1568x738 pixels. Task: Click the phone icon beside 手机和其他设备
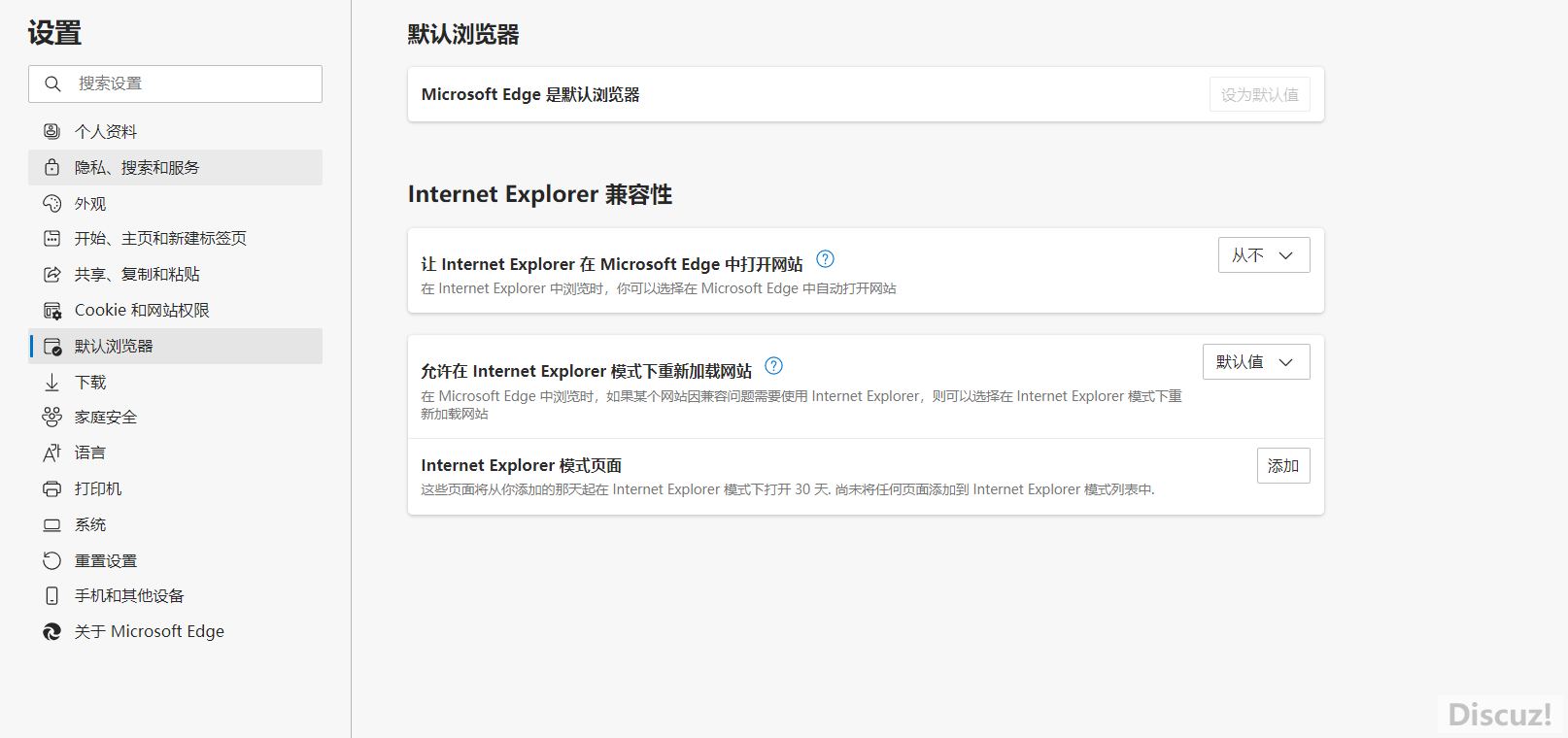[x=52, y=595]
